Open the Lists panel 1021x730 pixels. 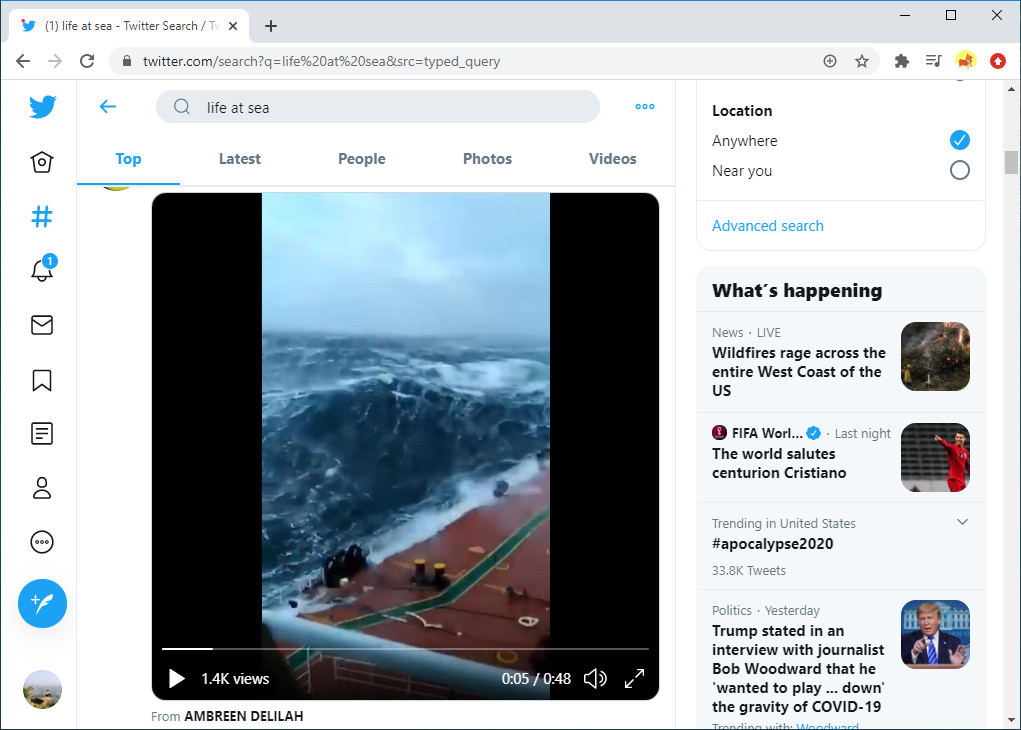[x=42, y=433]
